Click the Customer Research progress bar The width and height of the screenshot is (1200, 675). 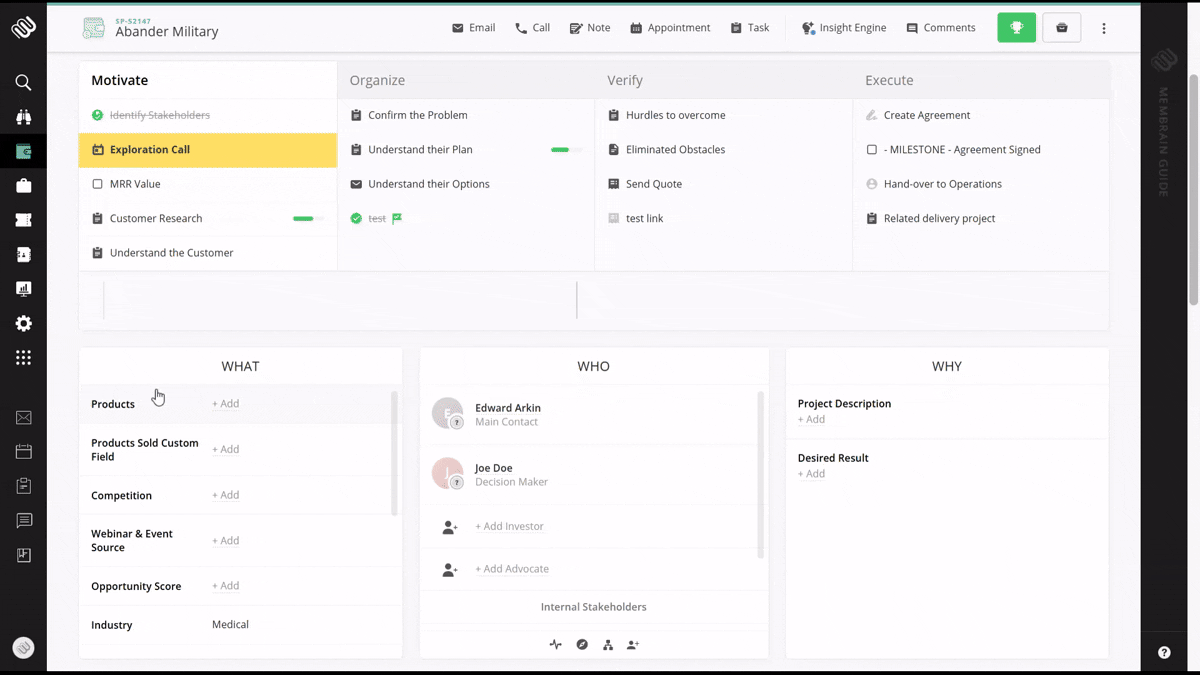point(307,218)
